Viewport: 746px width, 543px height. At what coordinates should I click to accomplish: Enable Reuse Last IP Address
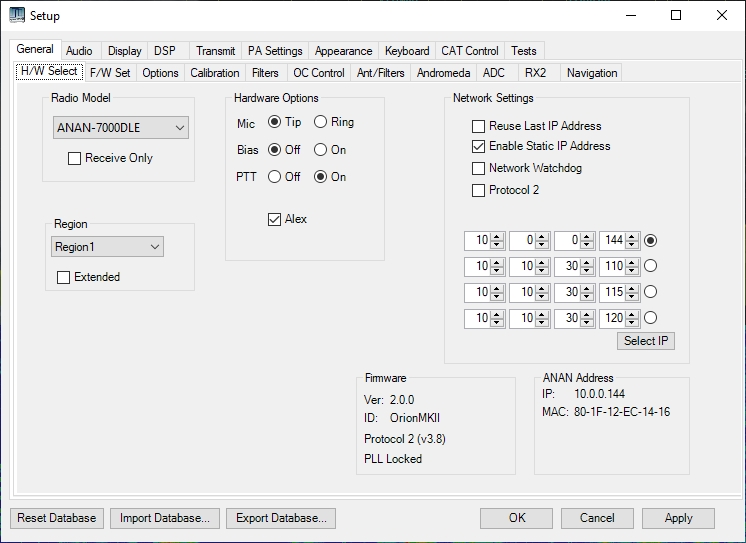479,126
